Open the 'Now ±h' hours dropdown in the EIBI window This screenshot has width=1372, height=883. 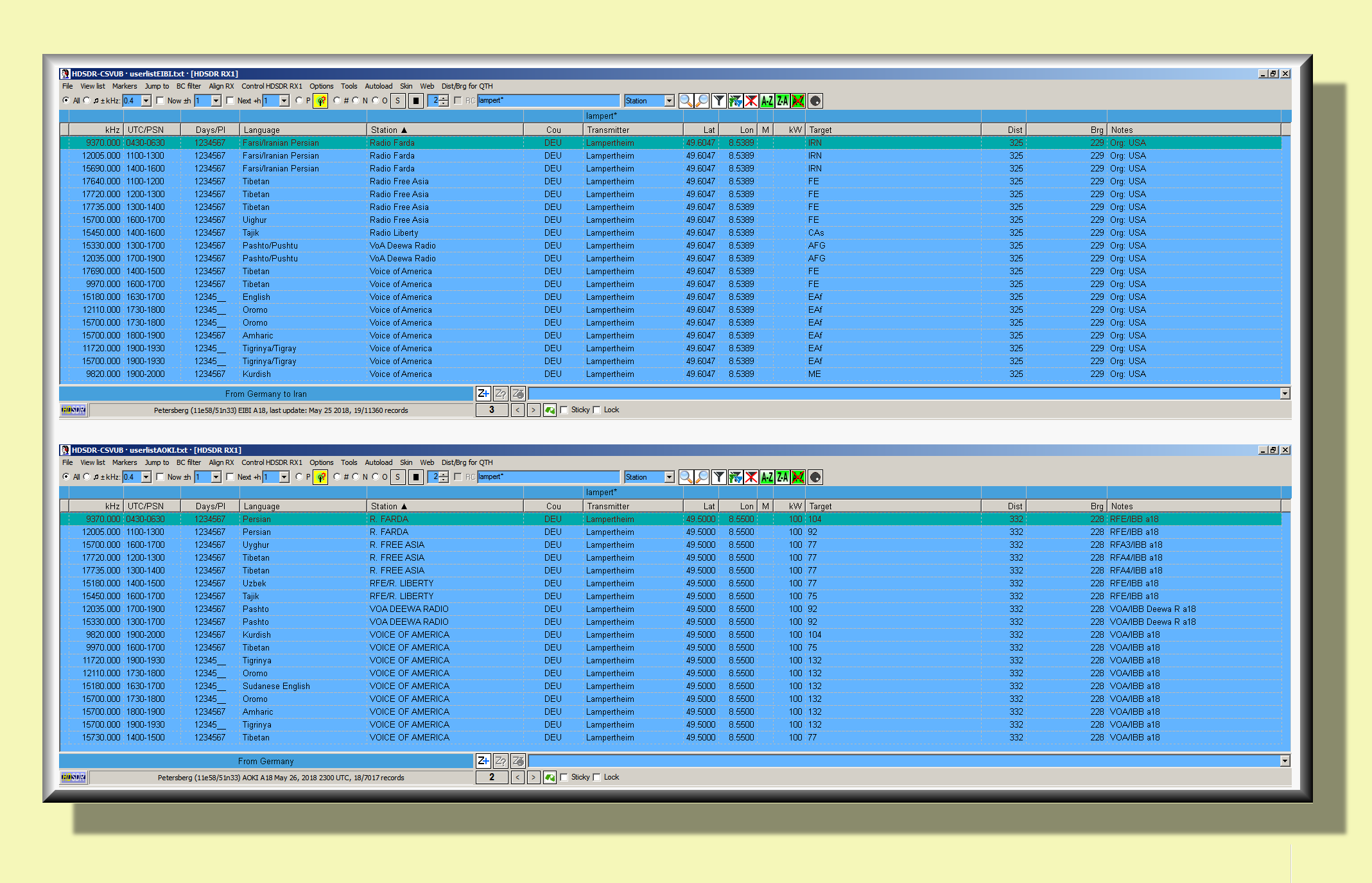pos(216,101)
